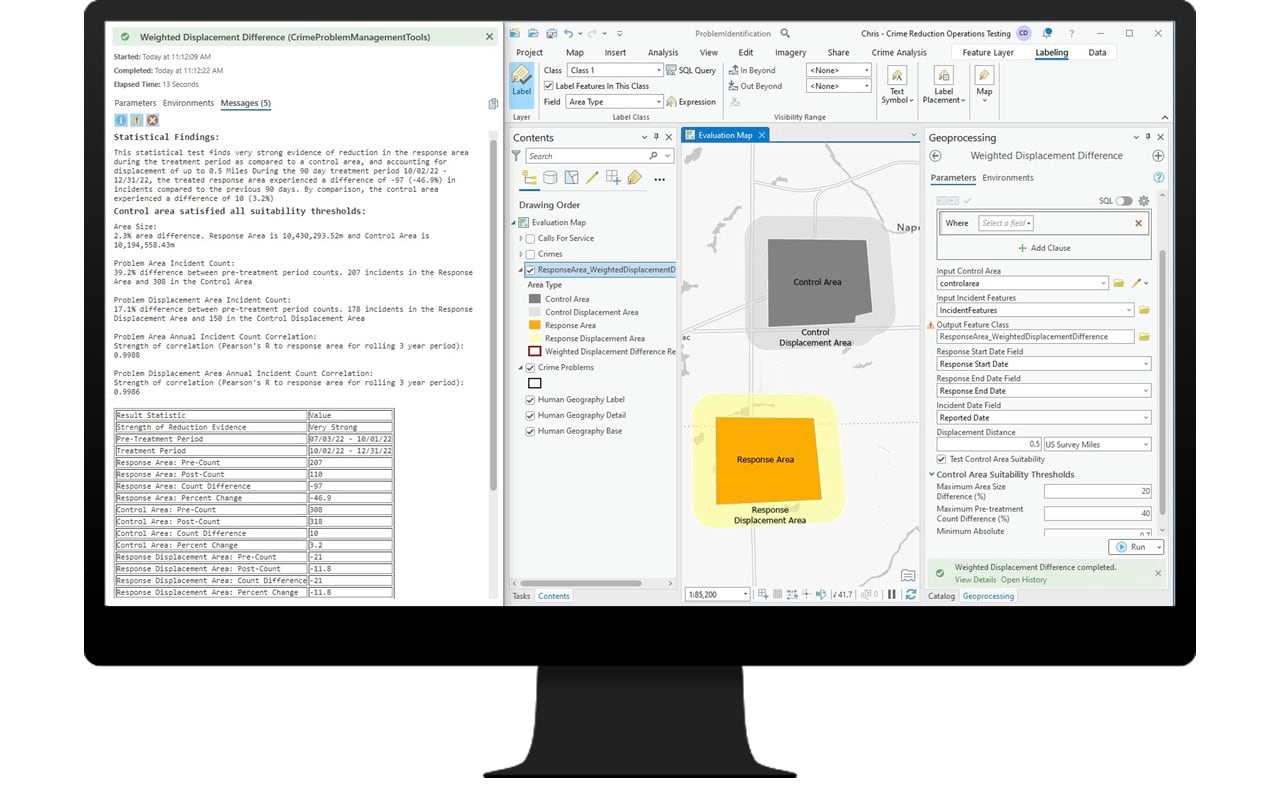Image resolution: width=1280 pixels, height=800 pixels.
Task: Open the Response Start Date Field dropdown
Action: (x=1044, y=364)
